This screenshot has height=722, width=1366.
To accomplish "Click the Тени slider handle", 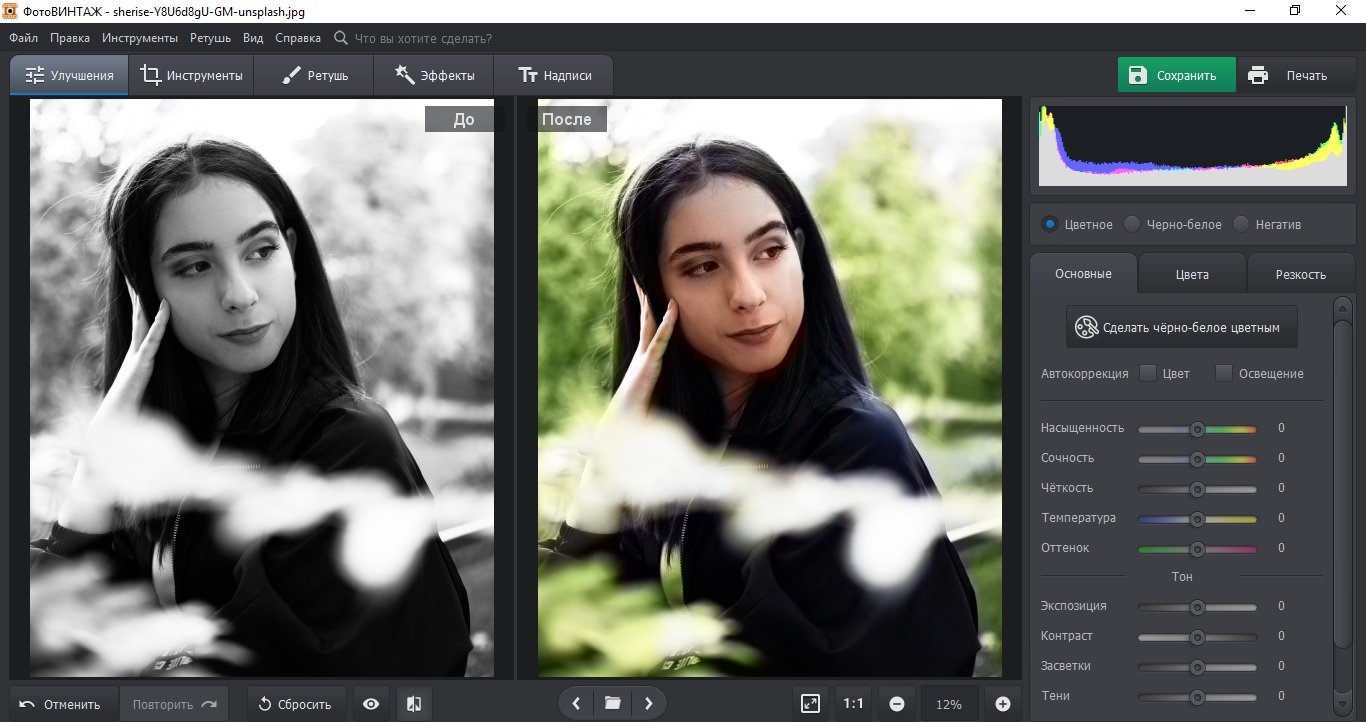I will click(x=1197, y=697).
